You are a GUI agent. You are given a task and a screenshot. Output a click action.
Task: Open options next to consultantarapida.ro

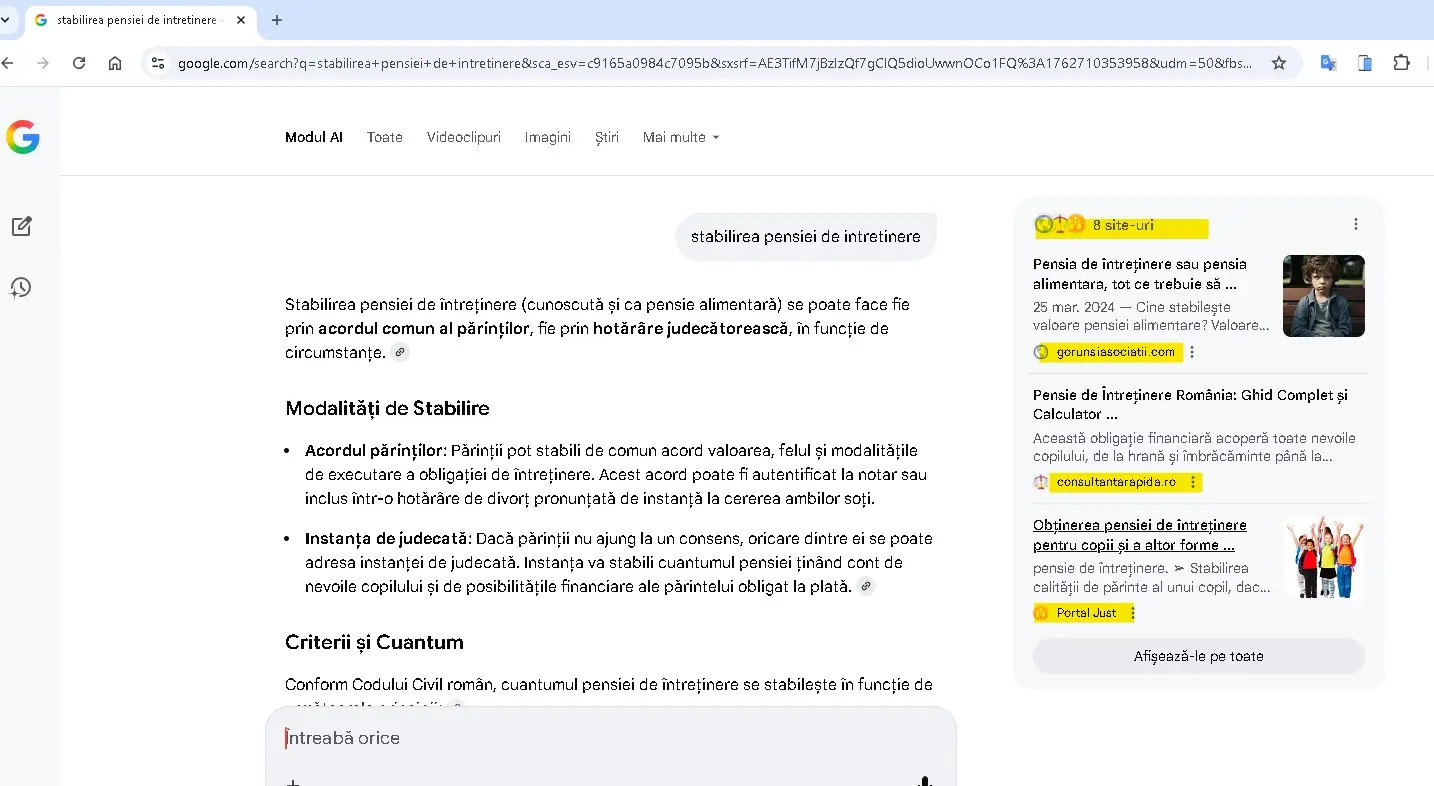point(1194,482)
